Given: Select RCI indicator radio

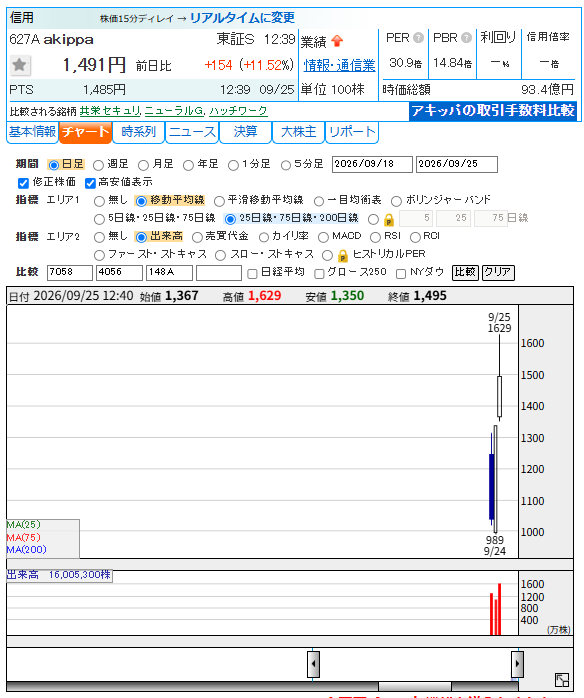Looking at the screenshot, I should (415, 237).
